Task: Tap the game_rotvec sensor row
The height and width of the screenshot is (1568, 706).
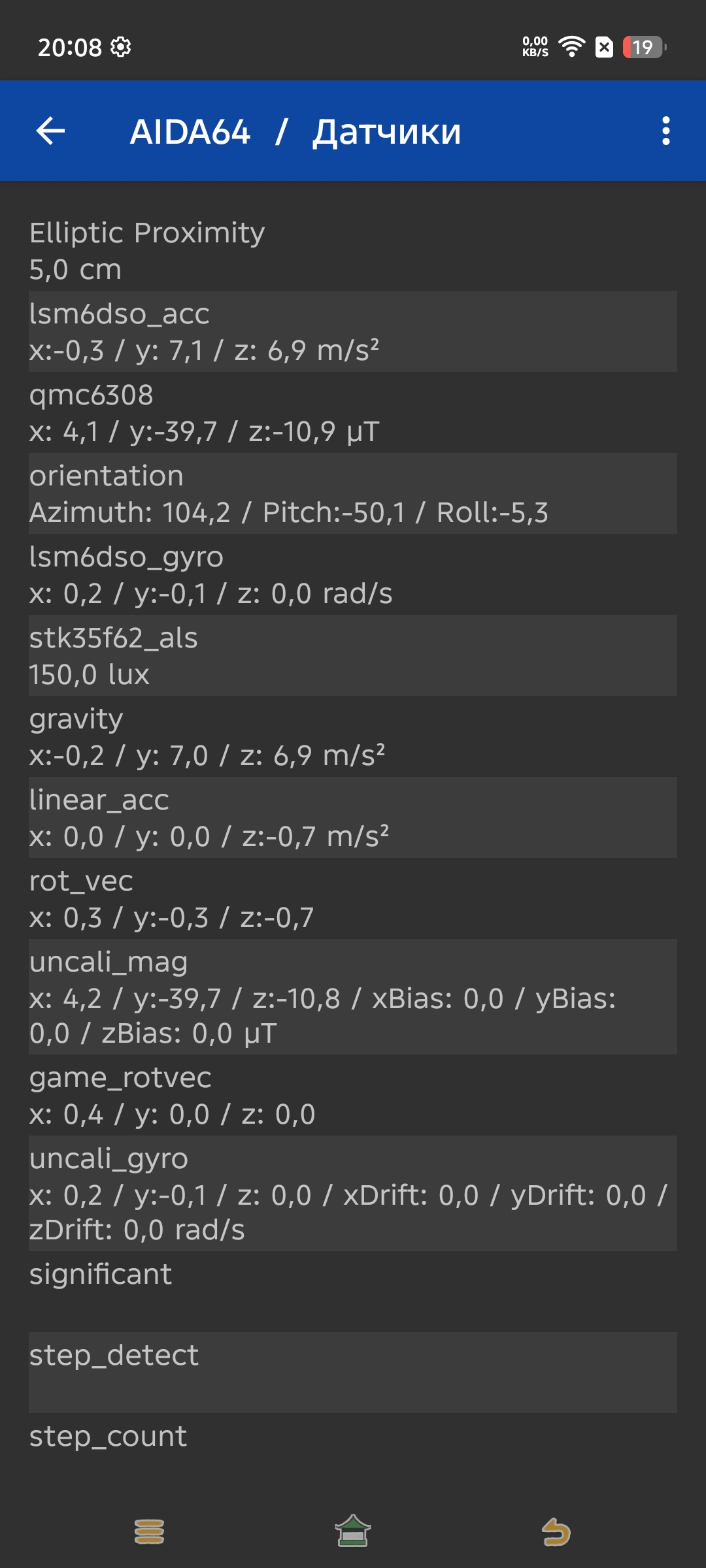Action: 353,1096
